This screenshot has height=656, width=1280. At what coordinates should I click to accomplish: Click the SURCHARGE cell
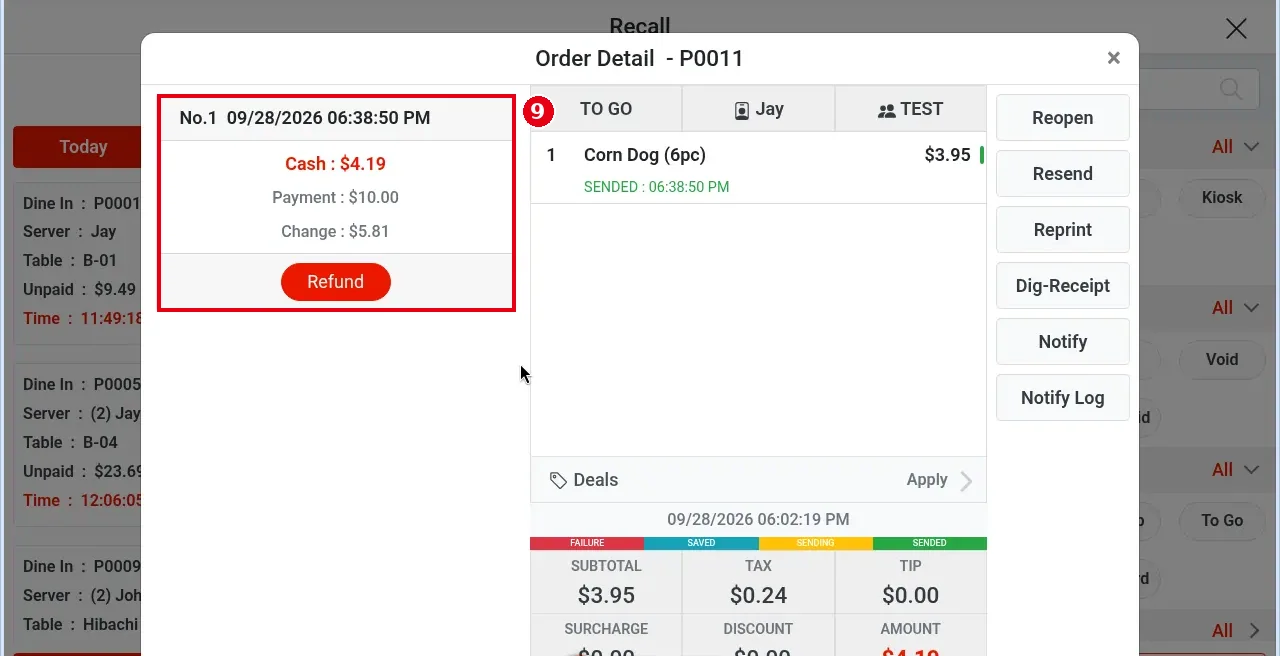(x=606, y=635)
